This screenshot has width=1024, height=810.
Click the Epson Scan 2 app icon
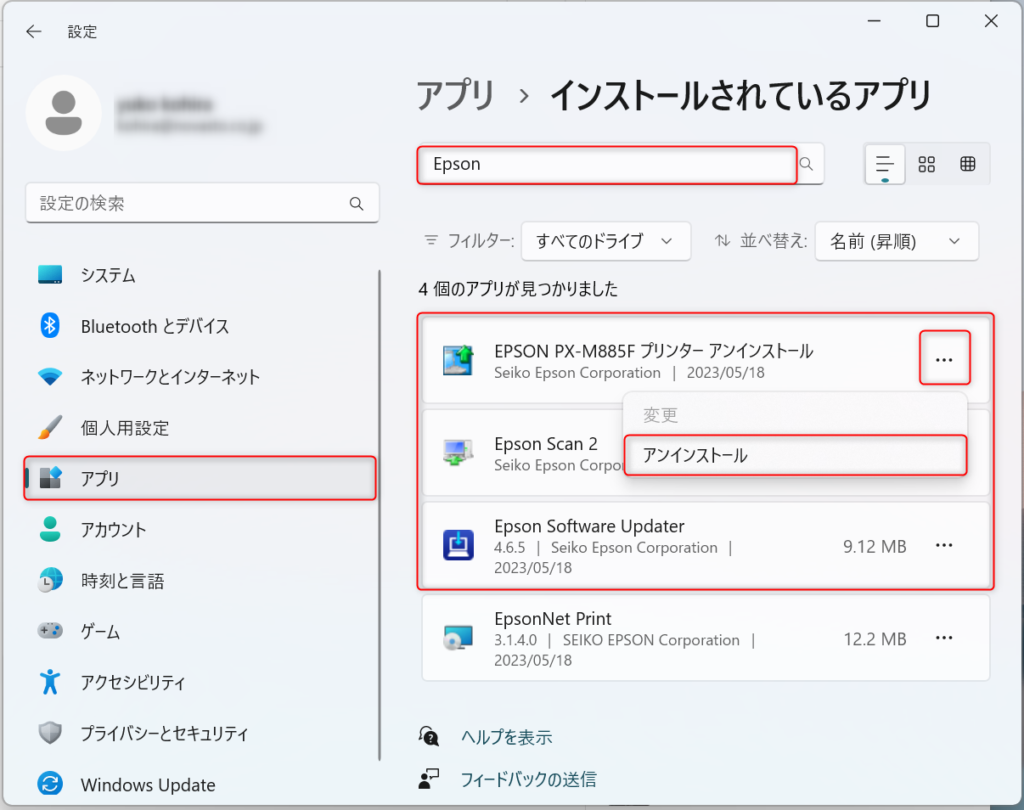458,453
